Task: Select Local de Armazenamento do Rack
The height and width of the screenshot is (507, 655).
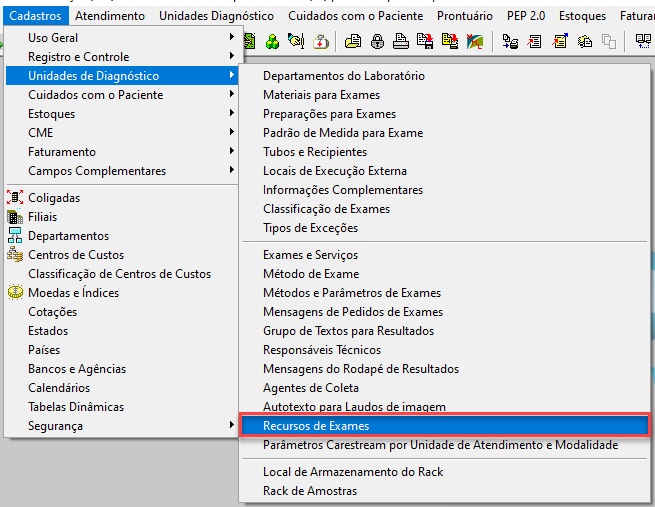Action: [x=445, y=472]
